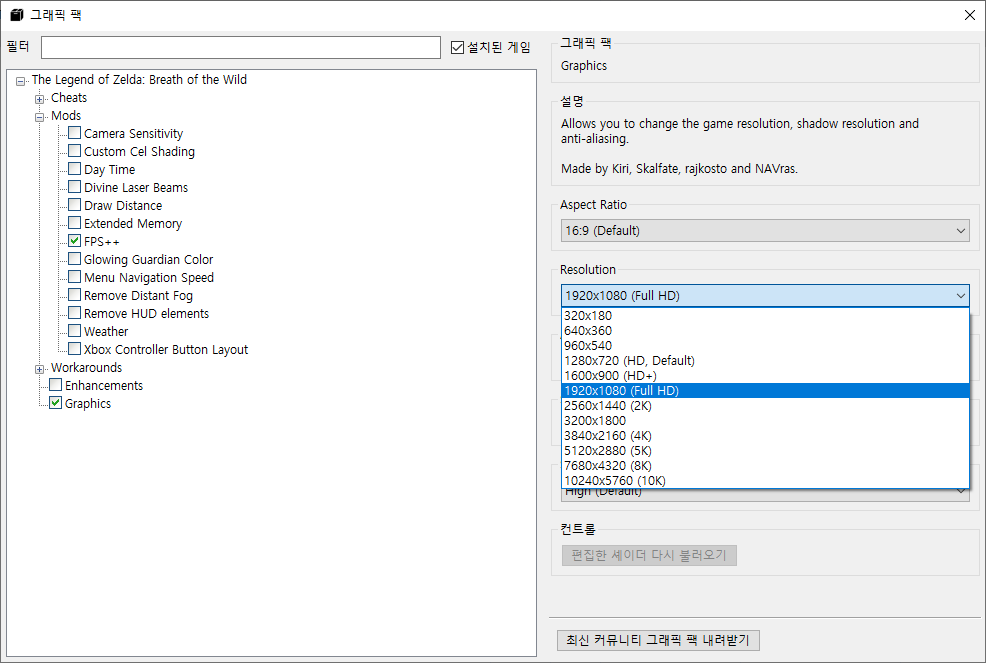Screen dimensions: 986x663
Task: Click the graphic pack window title icon
Action: click(16, 14)
